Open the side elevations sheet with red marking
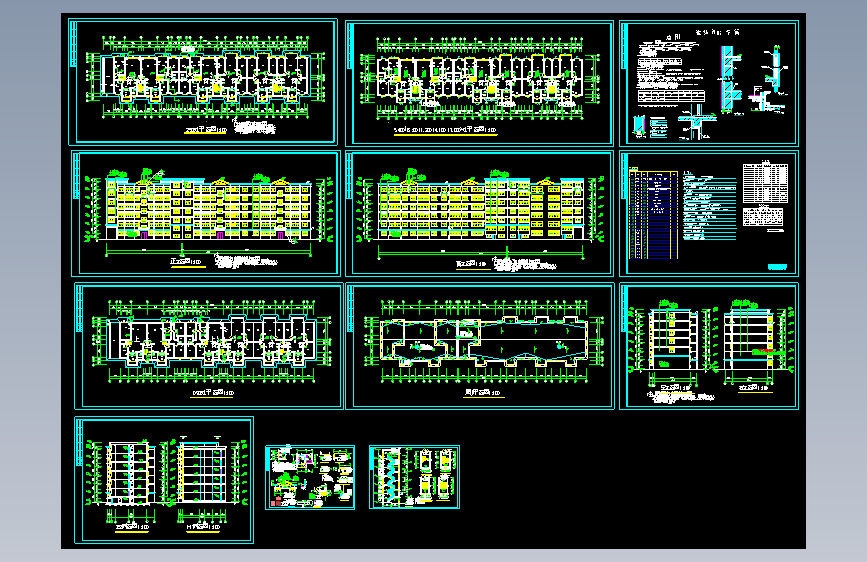 tap(709, 346)
